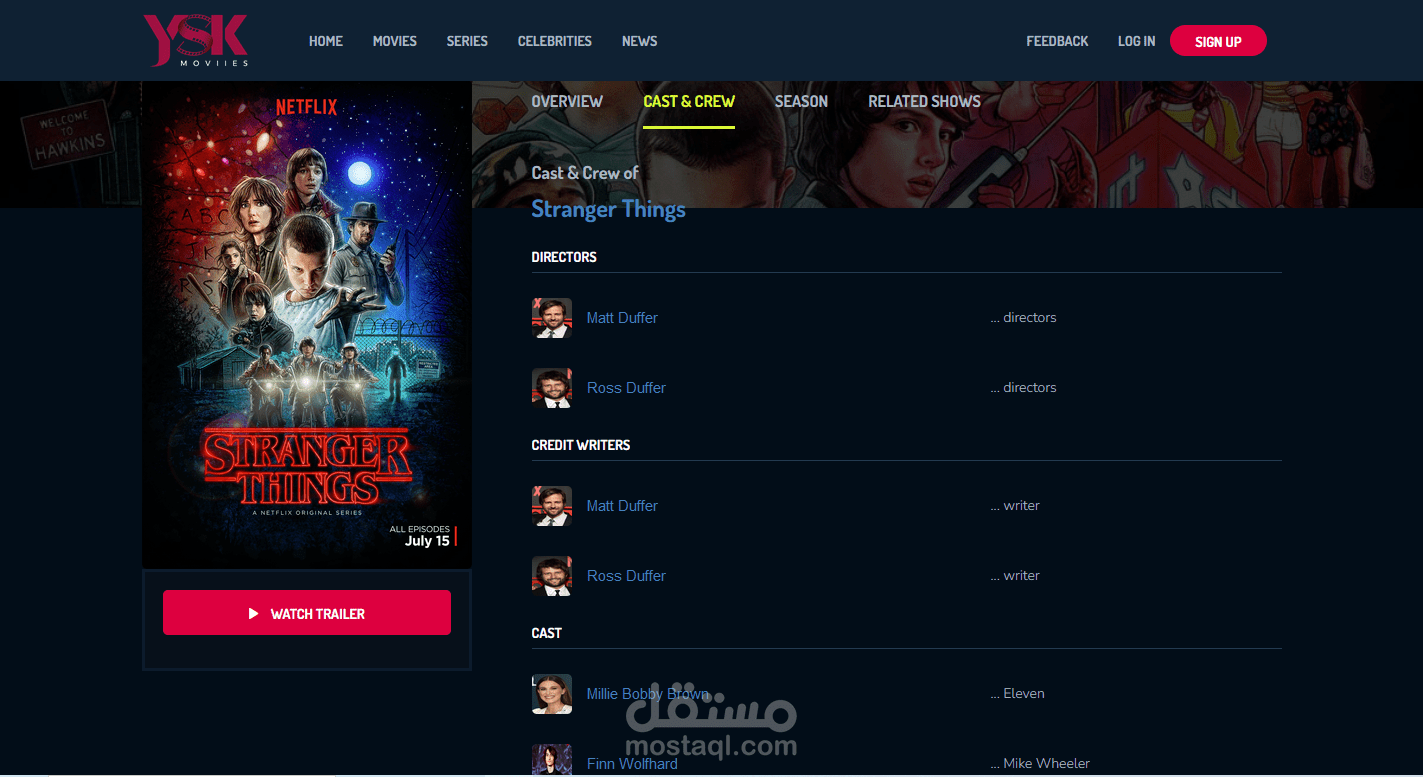Open Matt Duffer link under Directors

tap(622, 318)
